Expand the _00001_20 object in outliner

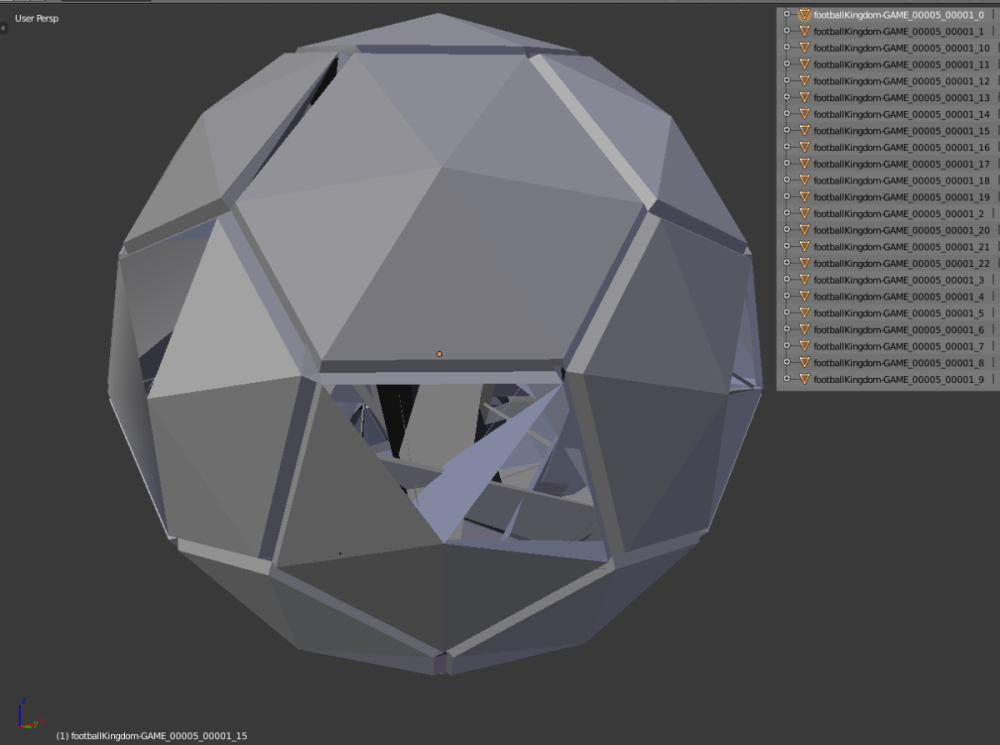pyautogui.click(x=787, y=230)
